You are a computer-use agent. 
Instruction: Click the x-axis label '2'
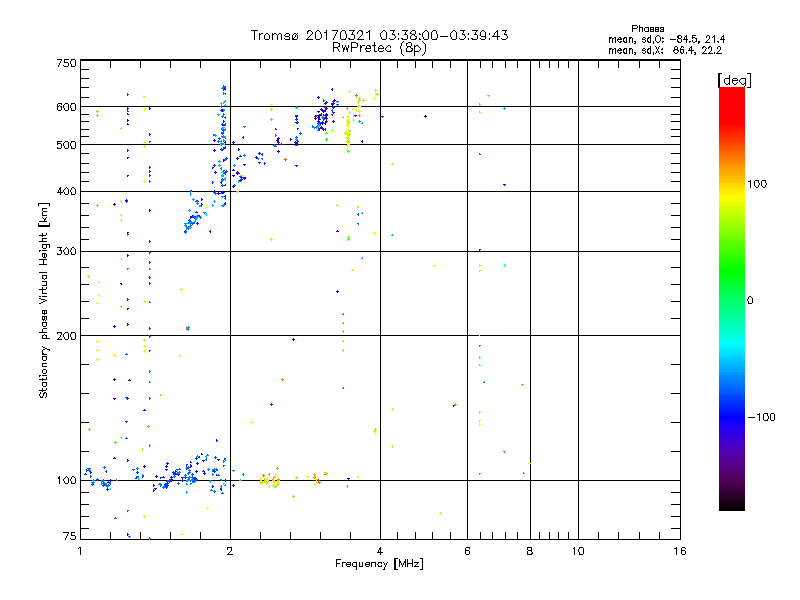pyautogui.click(x=230, y=551)
